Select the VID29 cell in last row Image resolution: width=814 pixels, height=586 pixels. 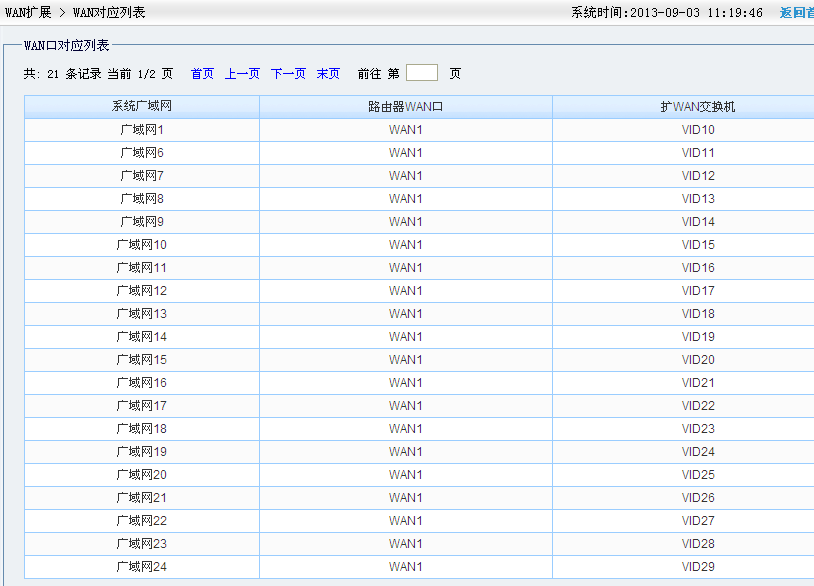coord(698,567)
